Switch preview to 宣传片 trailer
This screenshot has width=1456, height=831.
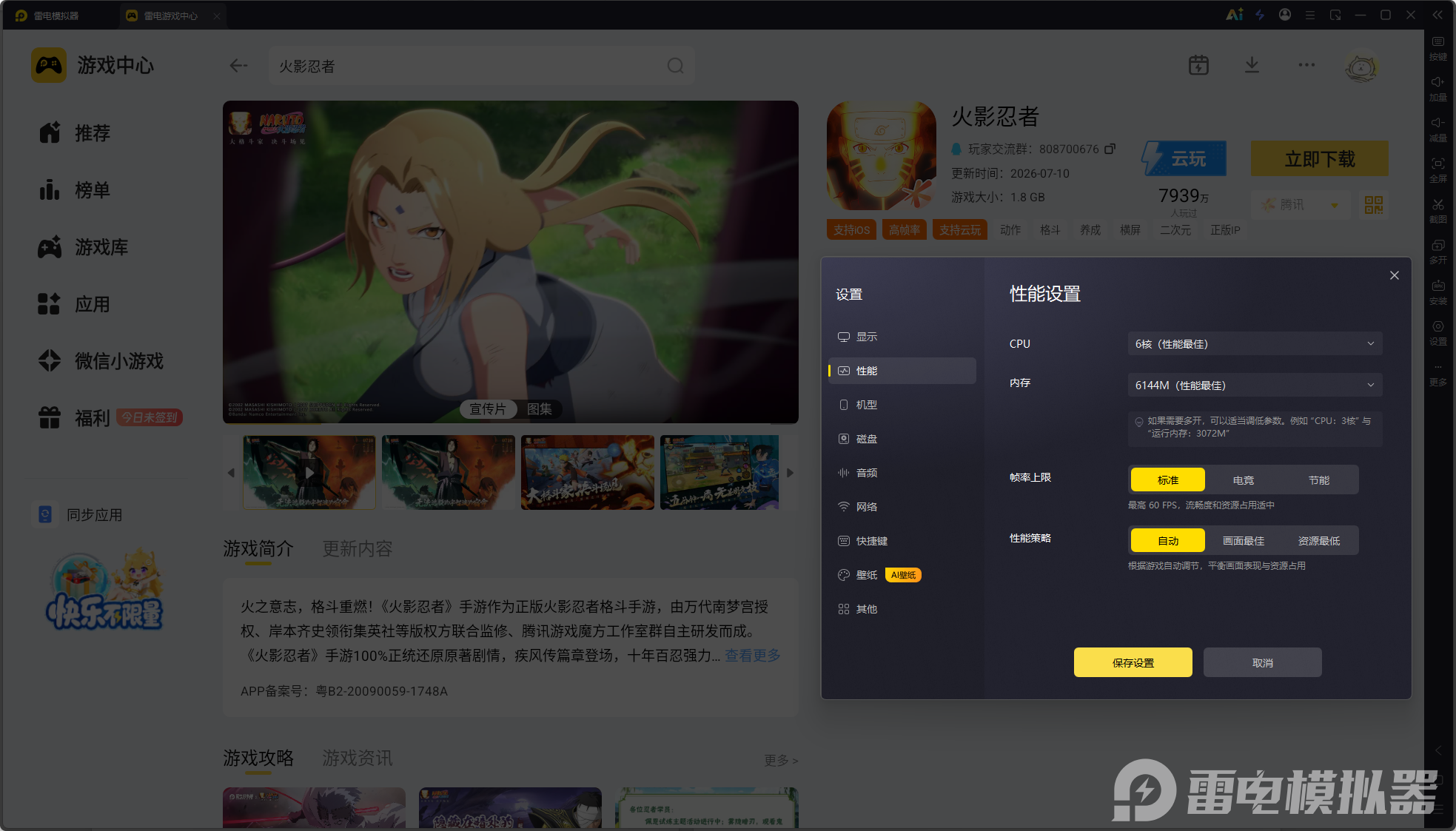(x=488, y=409)
